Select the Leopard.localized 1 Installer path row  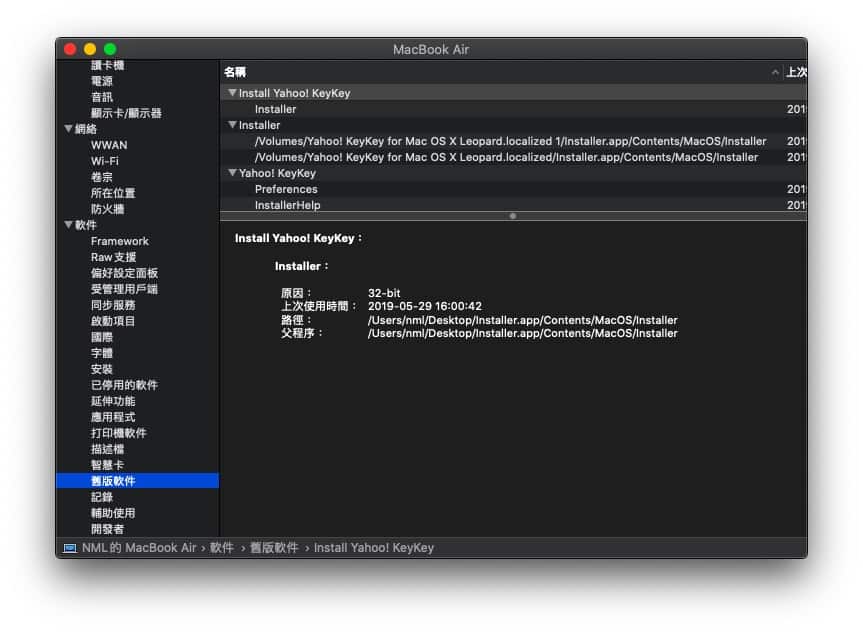tap(514, 141)
